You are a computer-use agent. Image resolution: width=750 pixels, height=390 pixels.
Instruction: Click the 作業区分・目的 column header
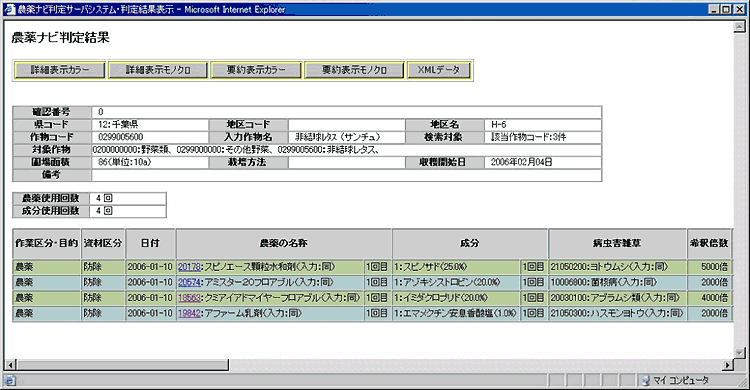tap(46, 244)
